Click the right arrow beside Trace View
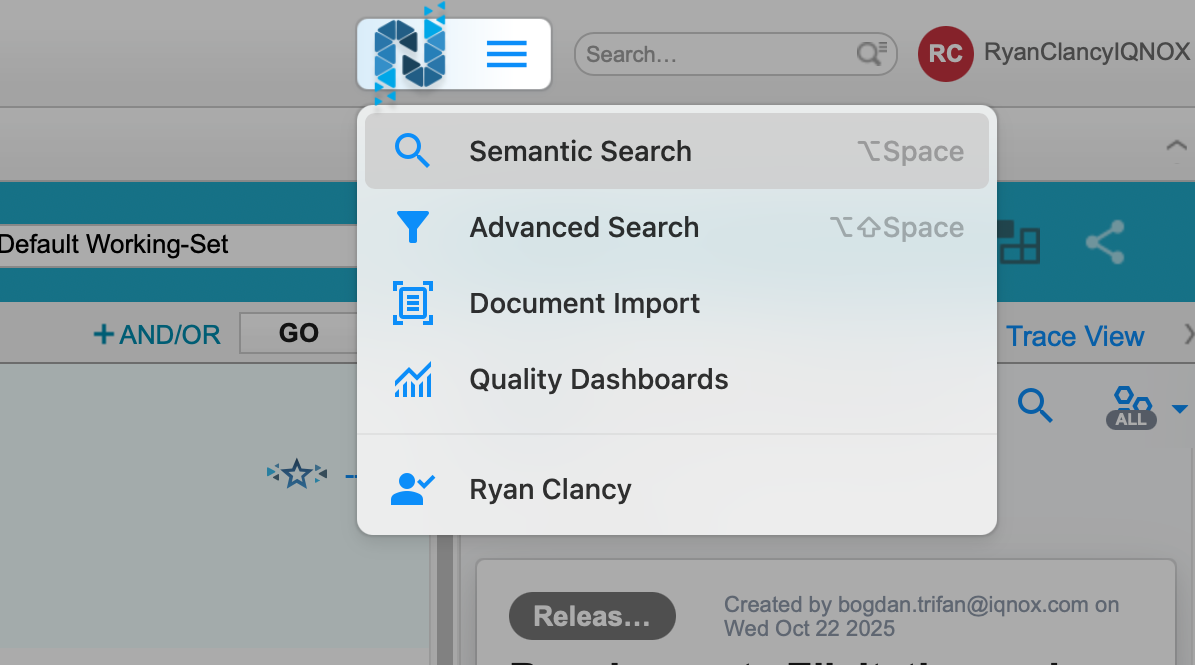 point(1187,334)
